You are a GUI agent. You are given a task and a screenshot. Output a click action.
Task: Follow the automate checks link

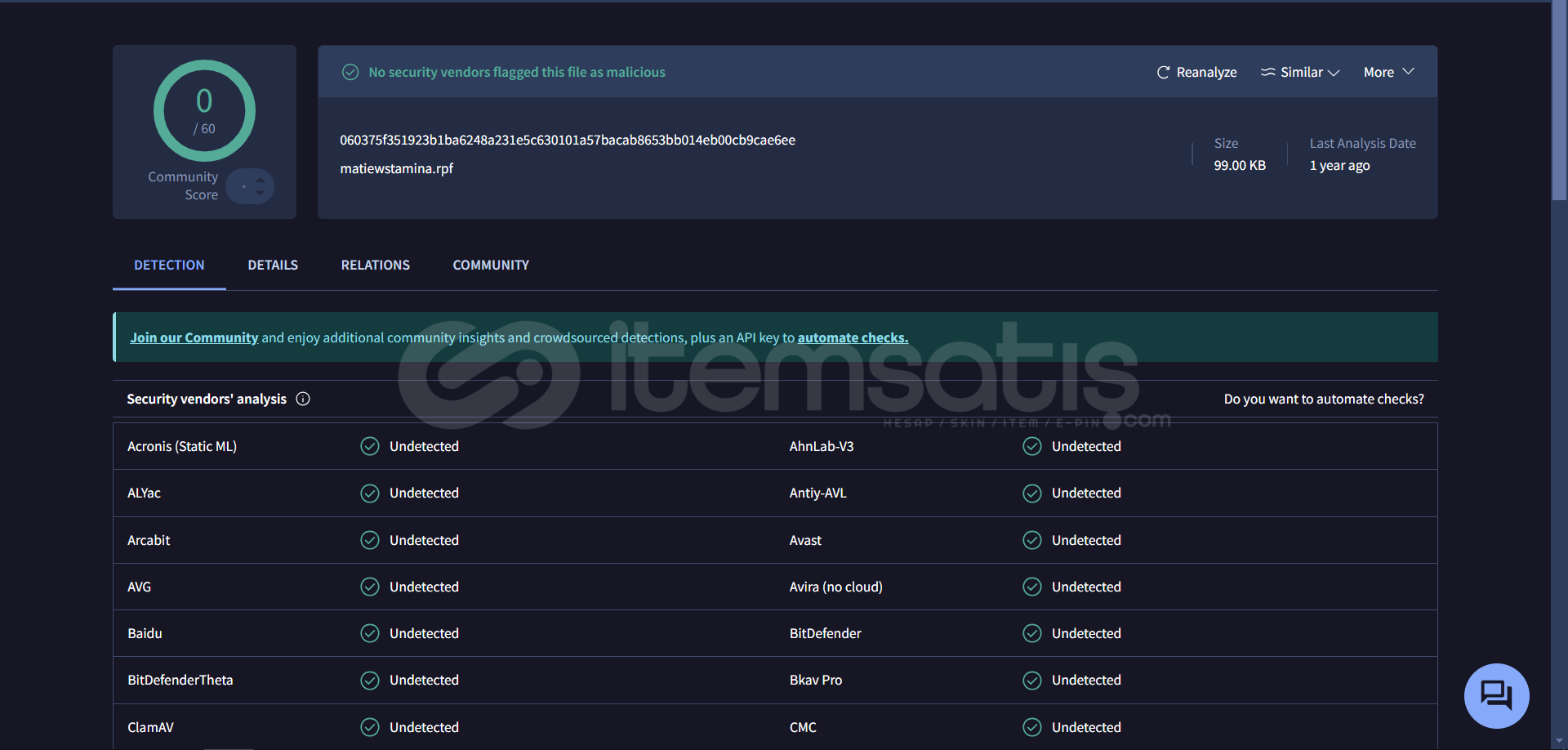pos(853,337)
